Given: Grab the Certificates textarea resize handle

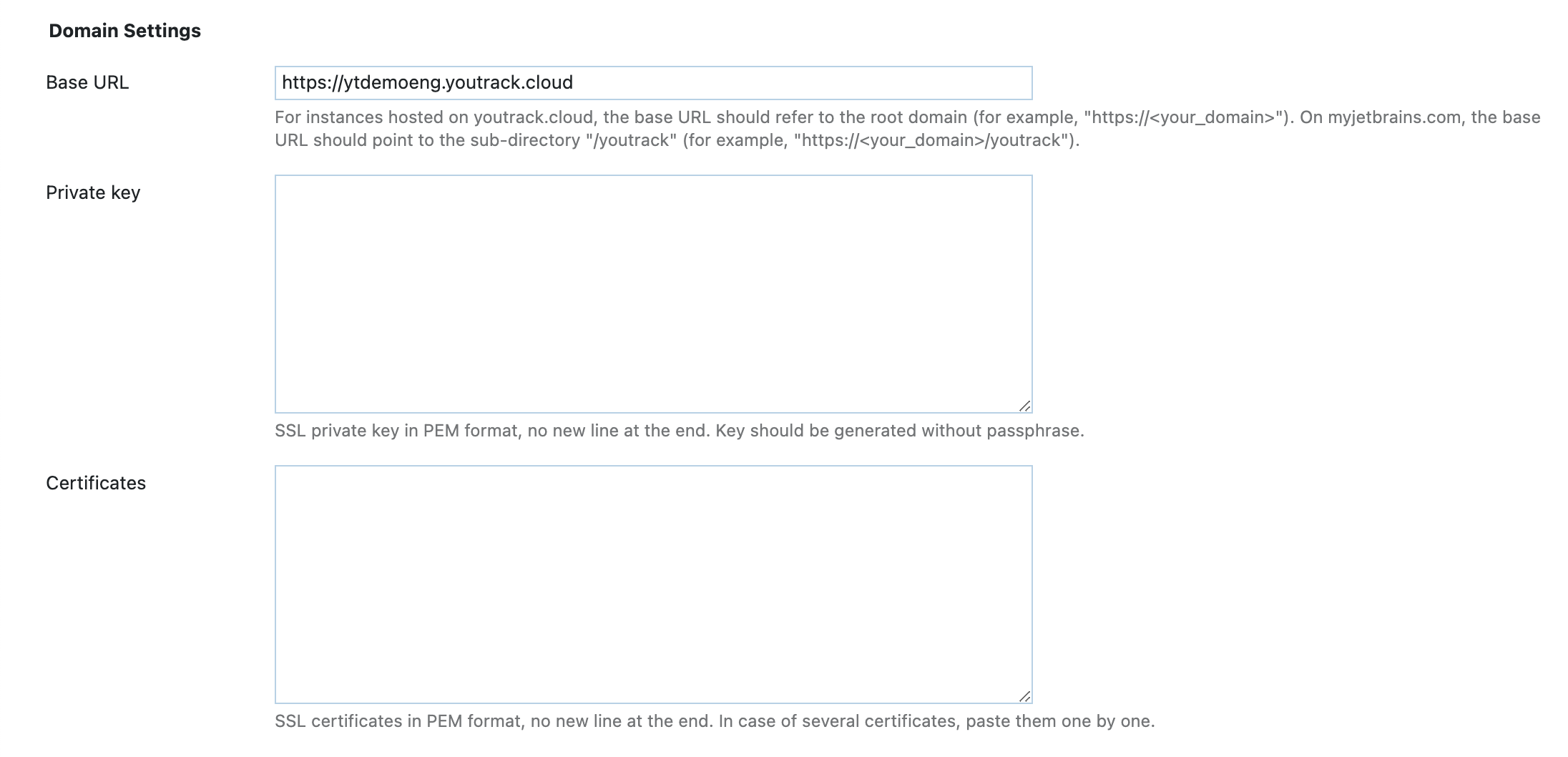Looking at the screenshot, I should [x=1025, y=697].
